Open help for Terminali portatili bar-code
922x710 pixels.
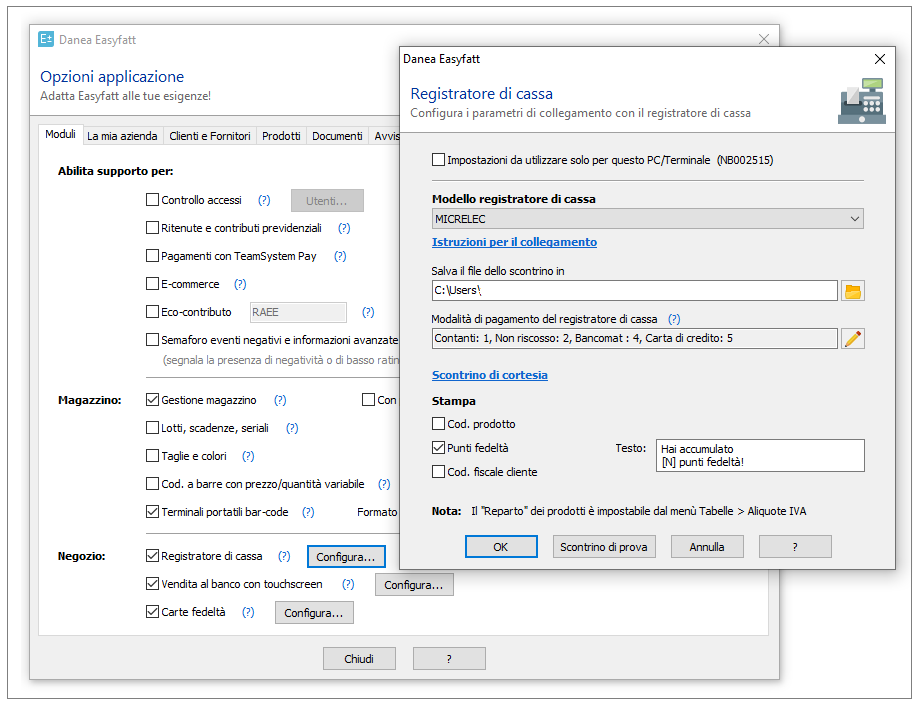pyautogui.click(x=308, y=512)
